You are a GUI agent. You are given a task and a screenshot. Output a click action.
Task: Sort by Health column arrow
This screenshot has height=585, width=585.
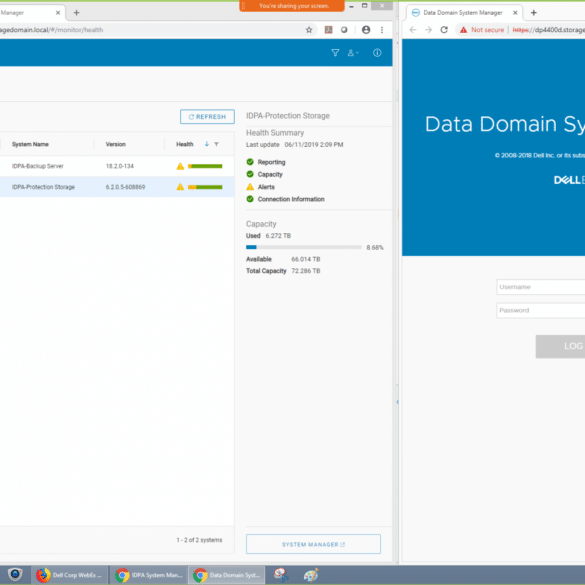point(207,144)
